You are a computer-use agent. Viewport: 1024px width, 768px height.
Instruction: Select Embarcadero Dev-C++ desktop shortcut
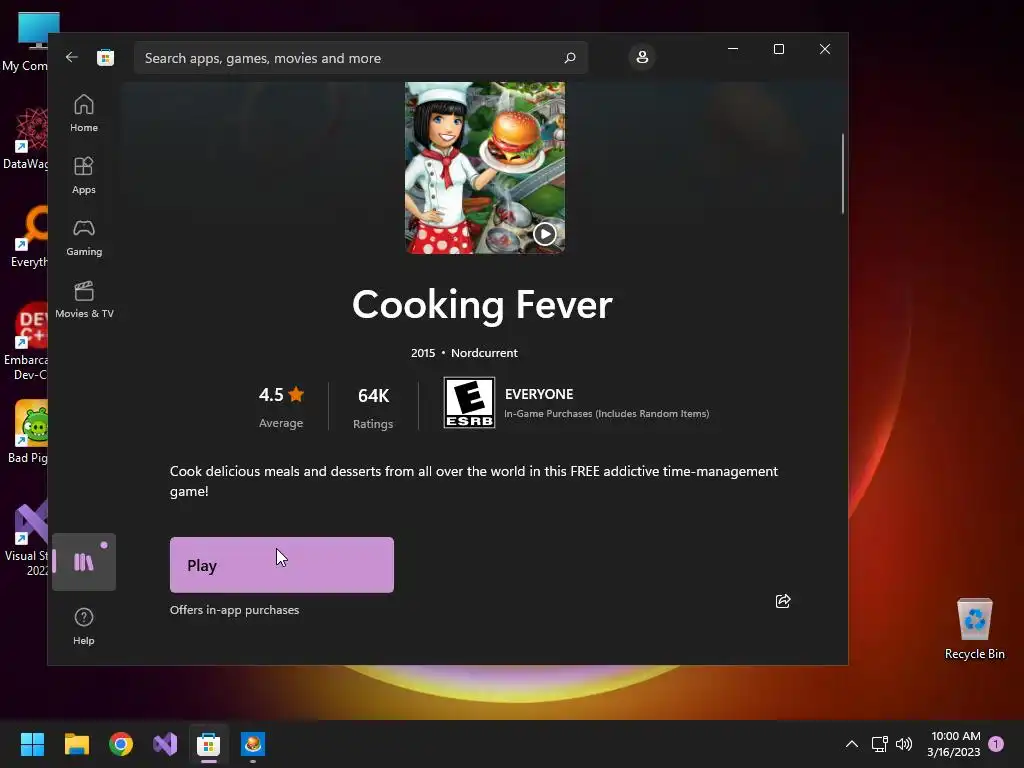[x=26, y=342]
